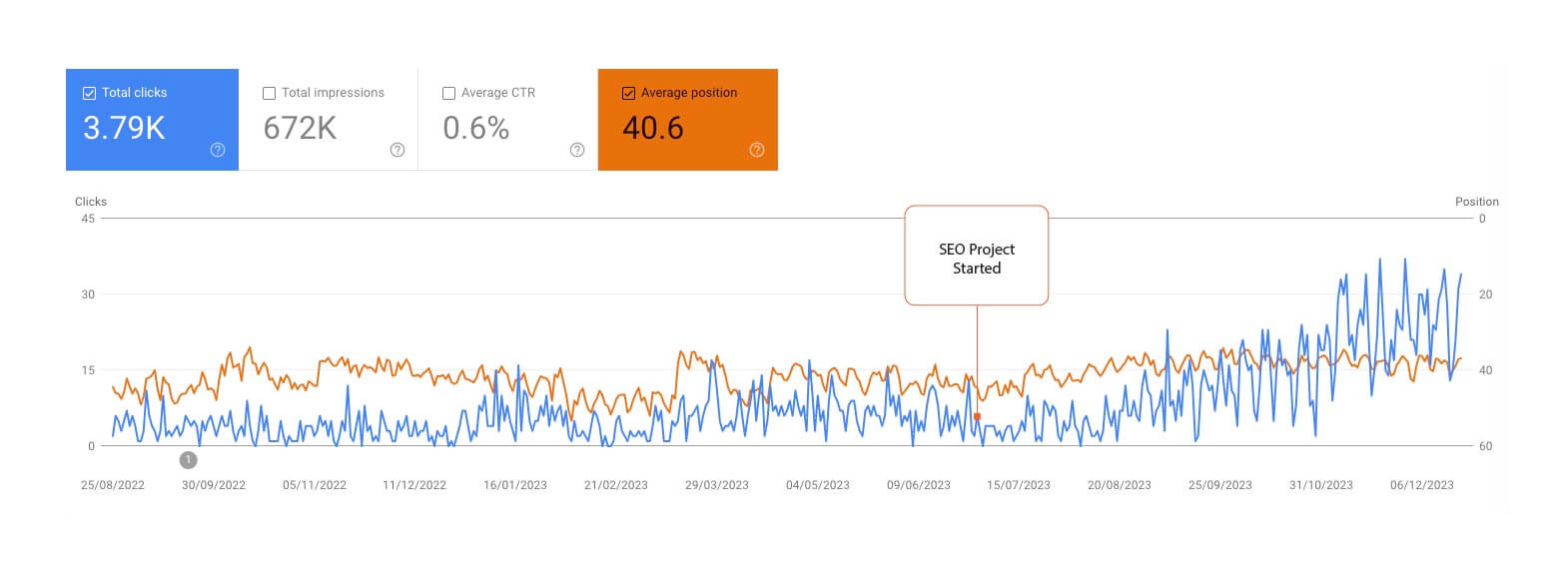Click the 15 tick on Clicks axis
1568x567 pixels.
point(88,370)
